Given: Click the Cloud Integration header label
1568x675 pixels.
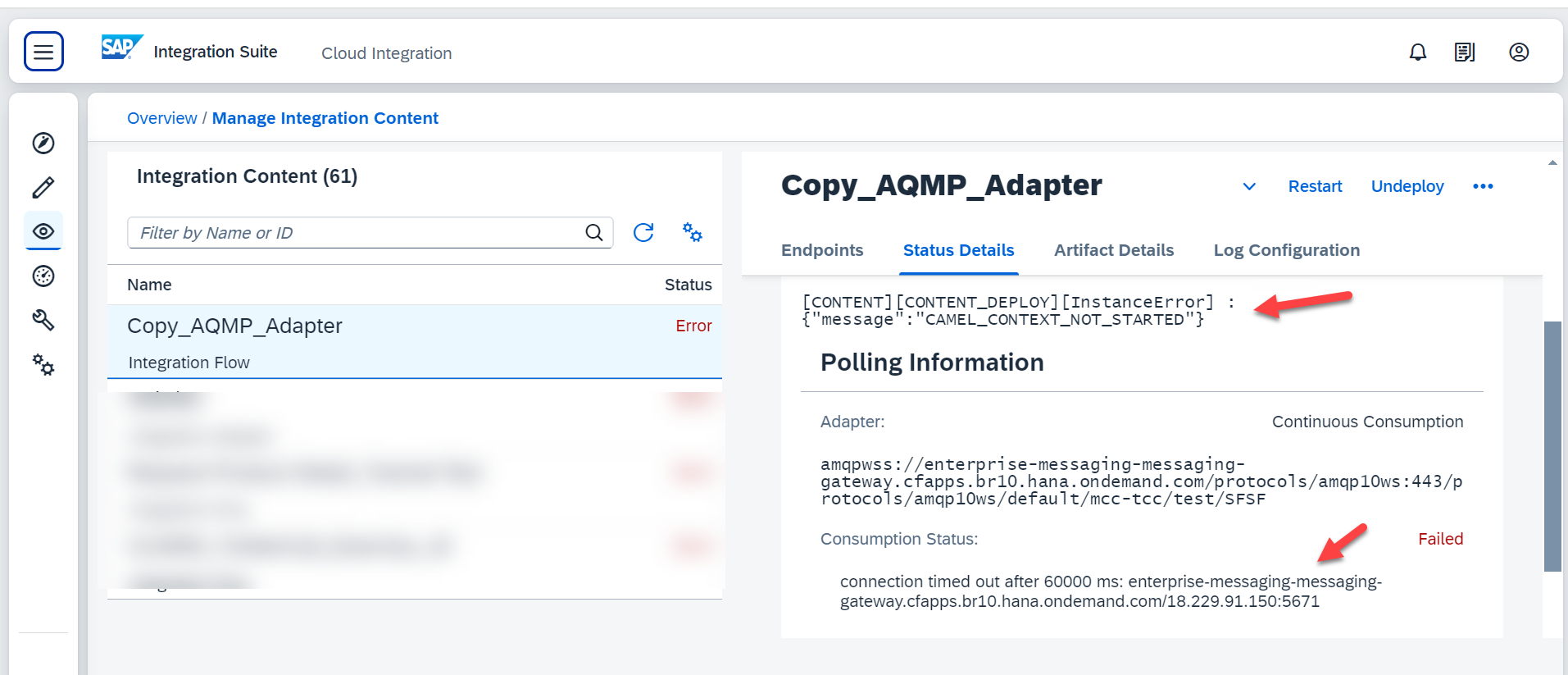Looking at the screenshot, I should point(386,53).
